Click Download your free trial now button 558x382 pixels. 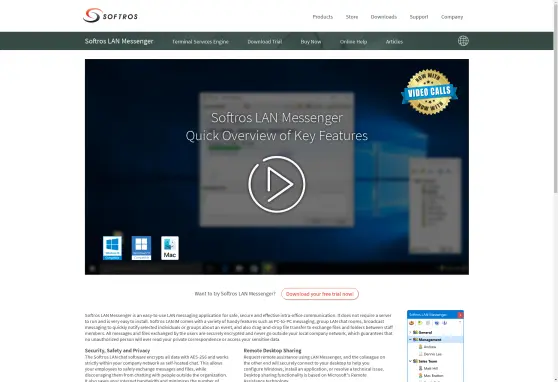pyautogui.click(x=320, y=294)
